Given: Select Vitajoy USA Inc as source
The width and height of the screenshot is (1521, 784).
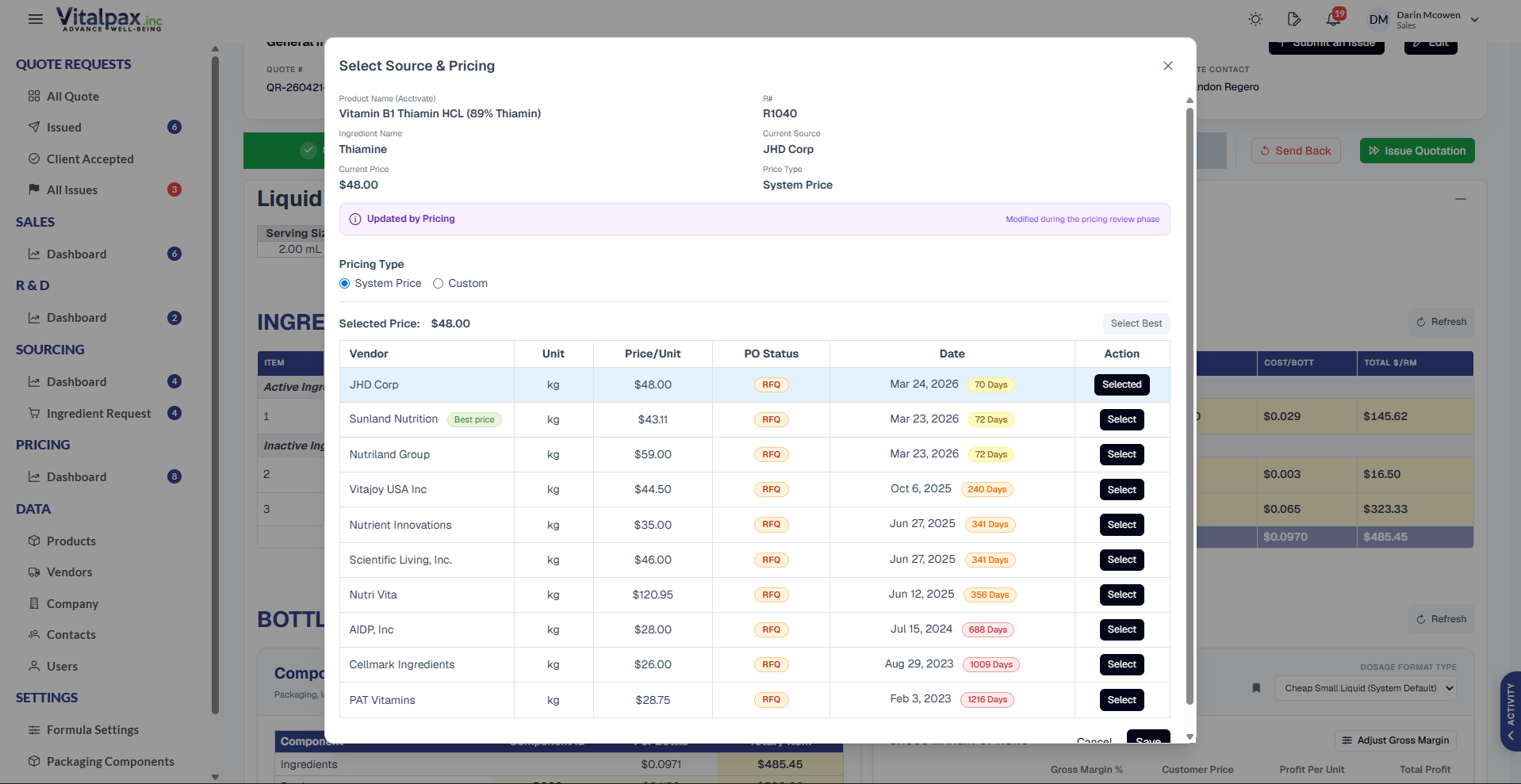Looking at the screenshot, I should pyautogui.click(x=1121, y=490).
